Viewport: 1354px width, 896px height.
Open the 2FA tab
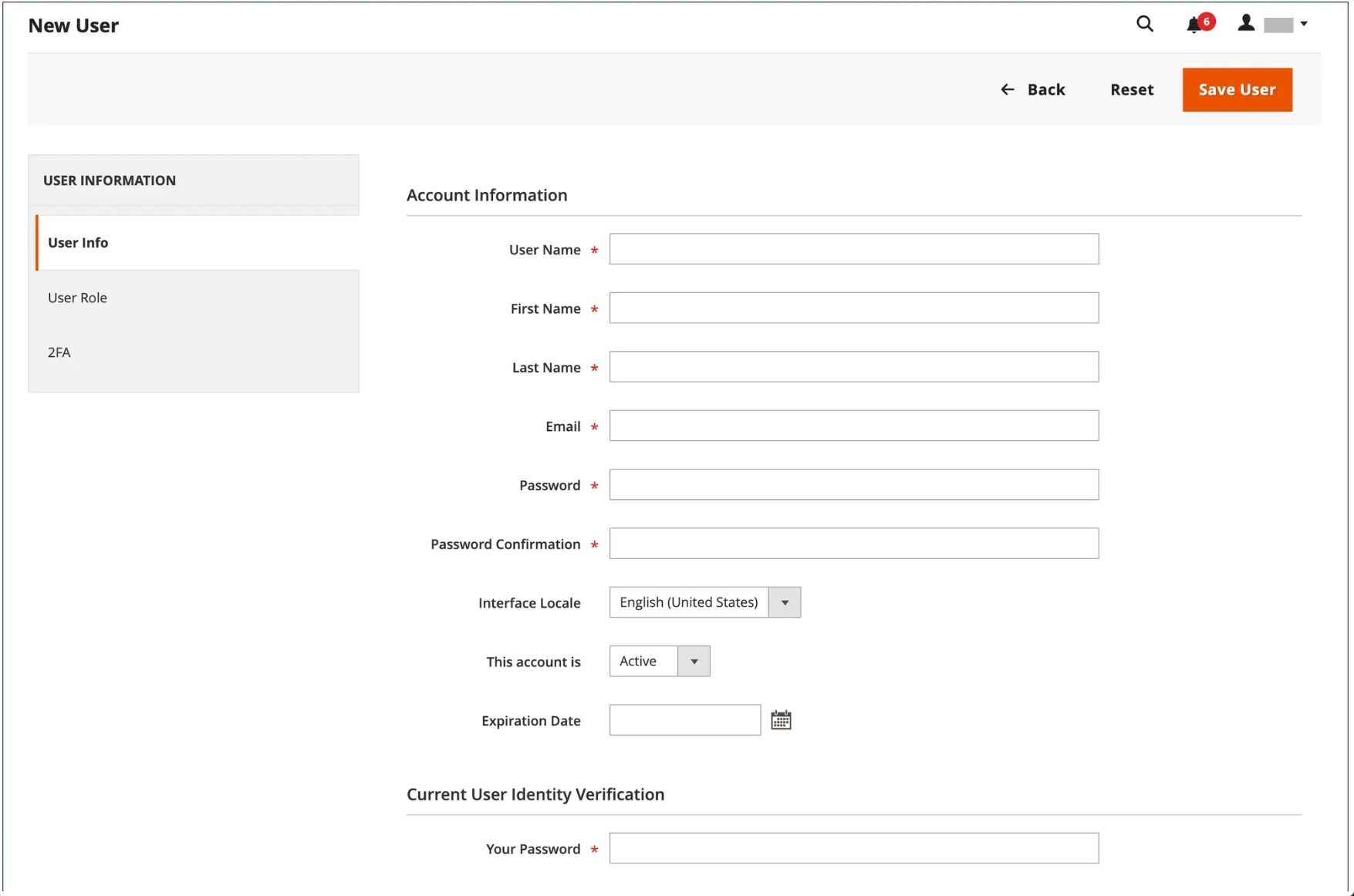[59, 352]
